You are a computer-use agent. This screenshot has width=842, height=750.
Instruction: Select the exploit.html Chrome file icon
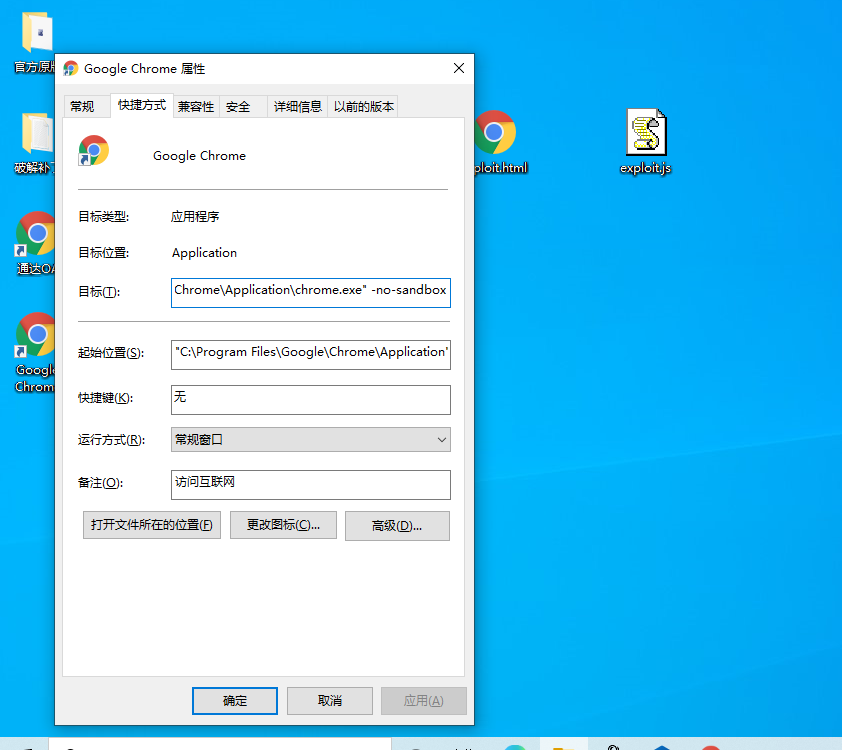click(x=495, y=133)
